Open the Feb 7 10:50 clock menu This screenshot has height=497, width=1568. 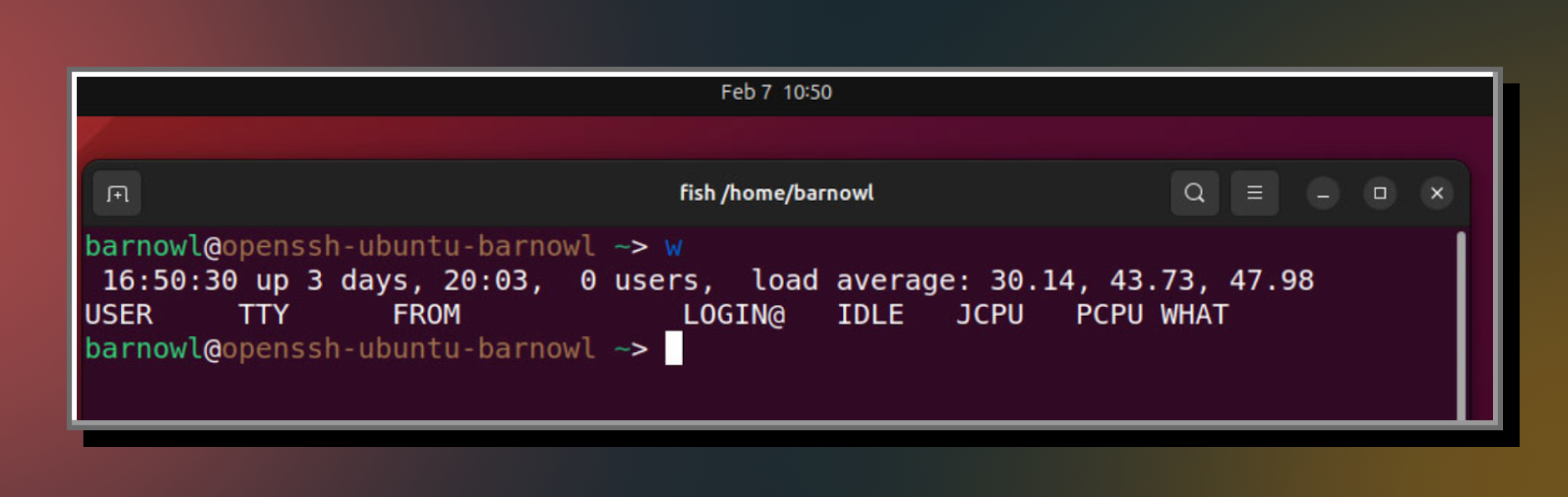[x=776, y=93]
